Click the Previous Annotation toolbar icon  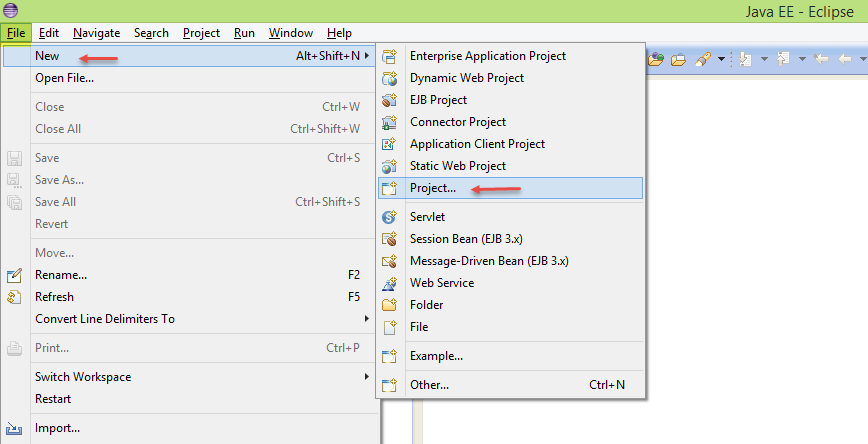pyautogui.click(x=784, y=58)
